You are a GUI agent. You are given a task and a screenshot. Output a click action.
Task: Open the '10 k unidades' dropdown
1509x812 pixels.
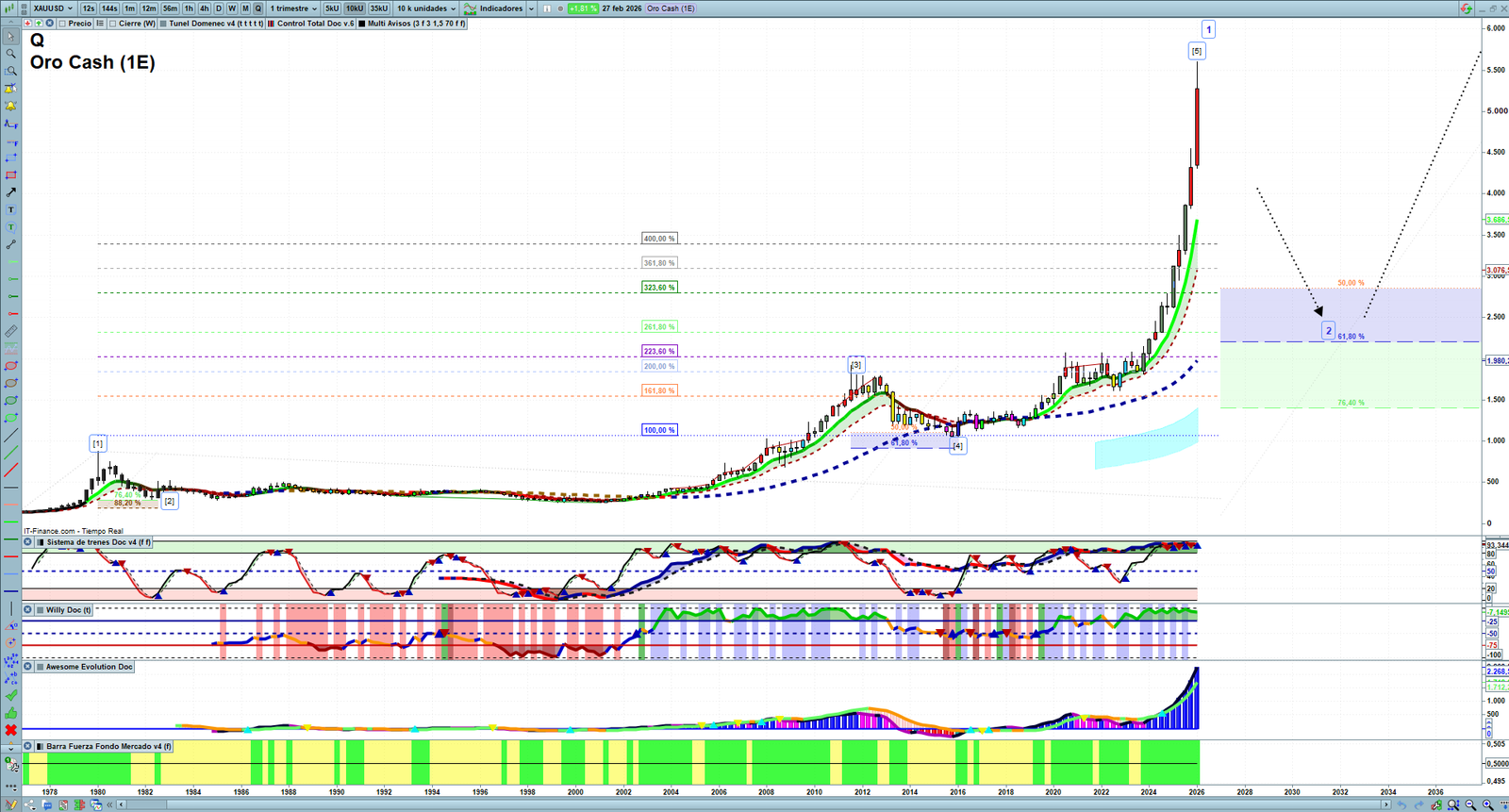point(425,8)
